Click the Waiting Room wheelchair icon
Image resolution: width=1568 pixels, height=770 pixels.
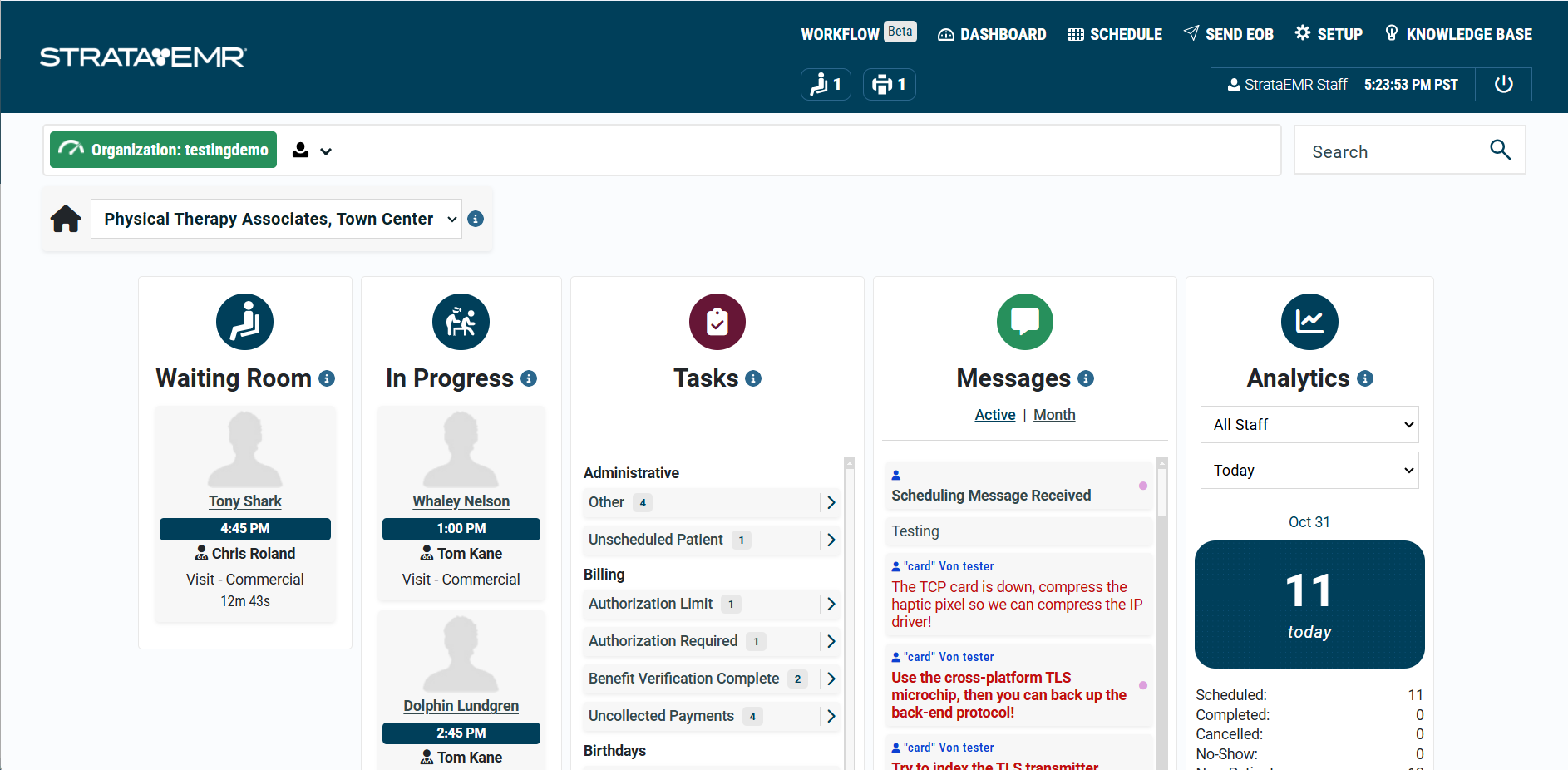tap(244, 322)
